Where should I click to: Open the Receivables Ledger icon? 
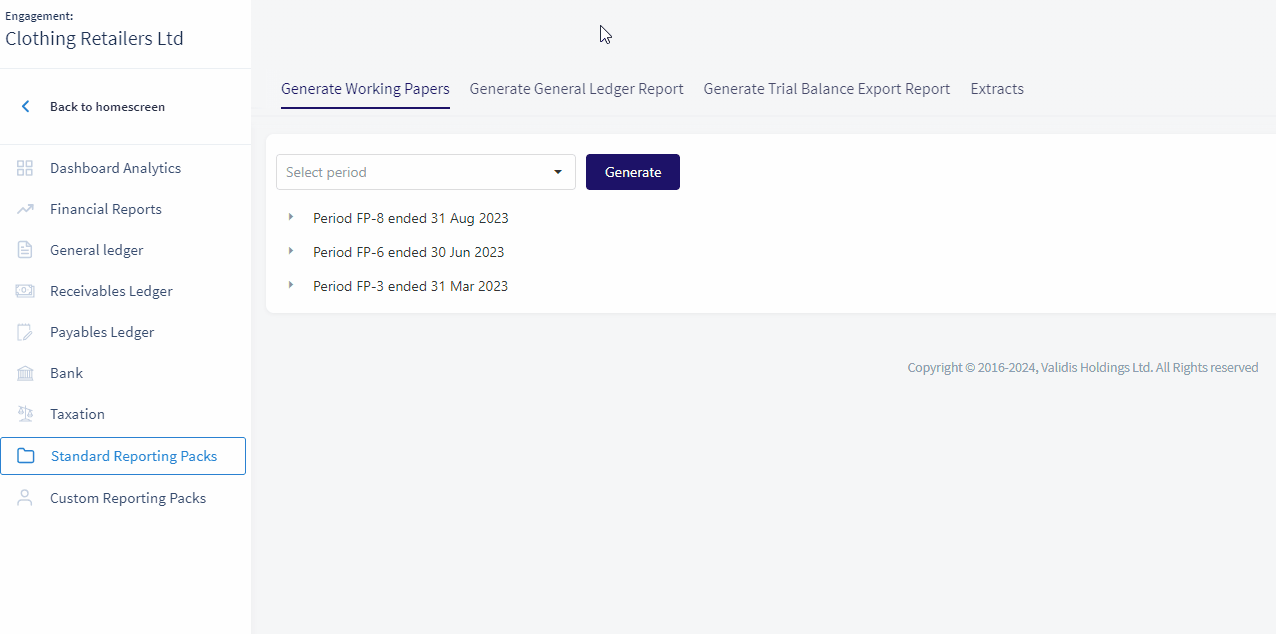click(24, 290)
